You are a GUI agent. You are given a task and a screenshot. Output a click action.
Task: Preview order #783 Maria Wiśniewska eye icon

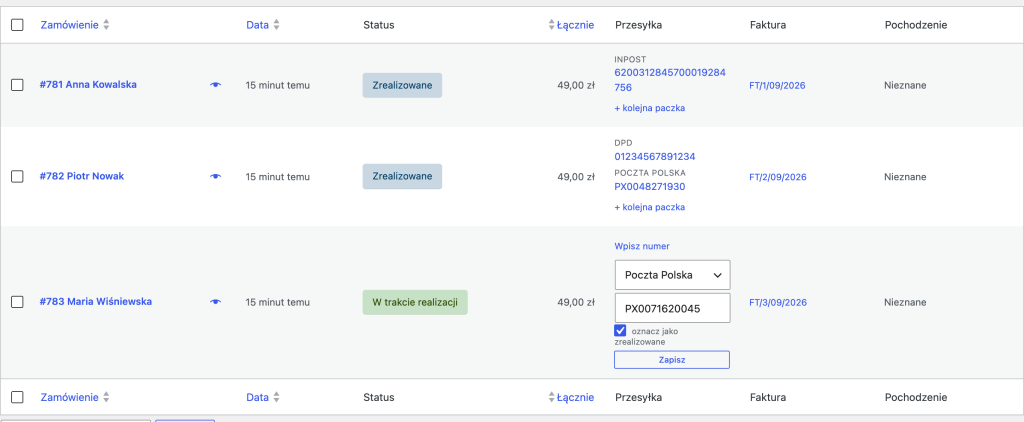(216, 302)
